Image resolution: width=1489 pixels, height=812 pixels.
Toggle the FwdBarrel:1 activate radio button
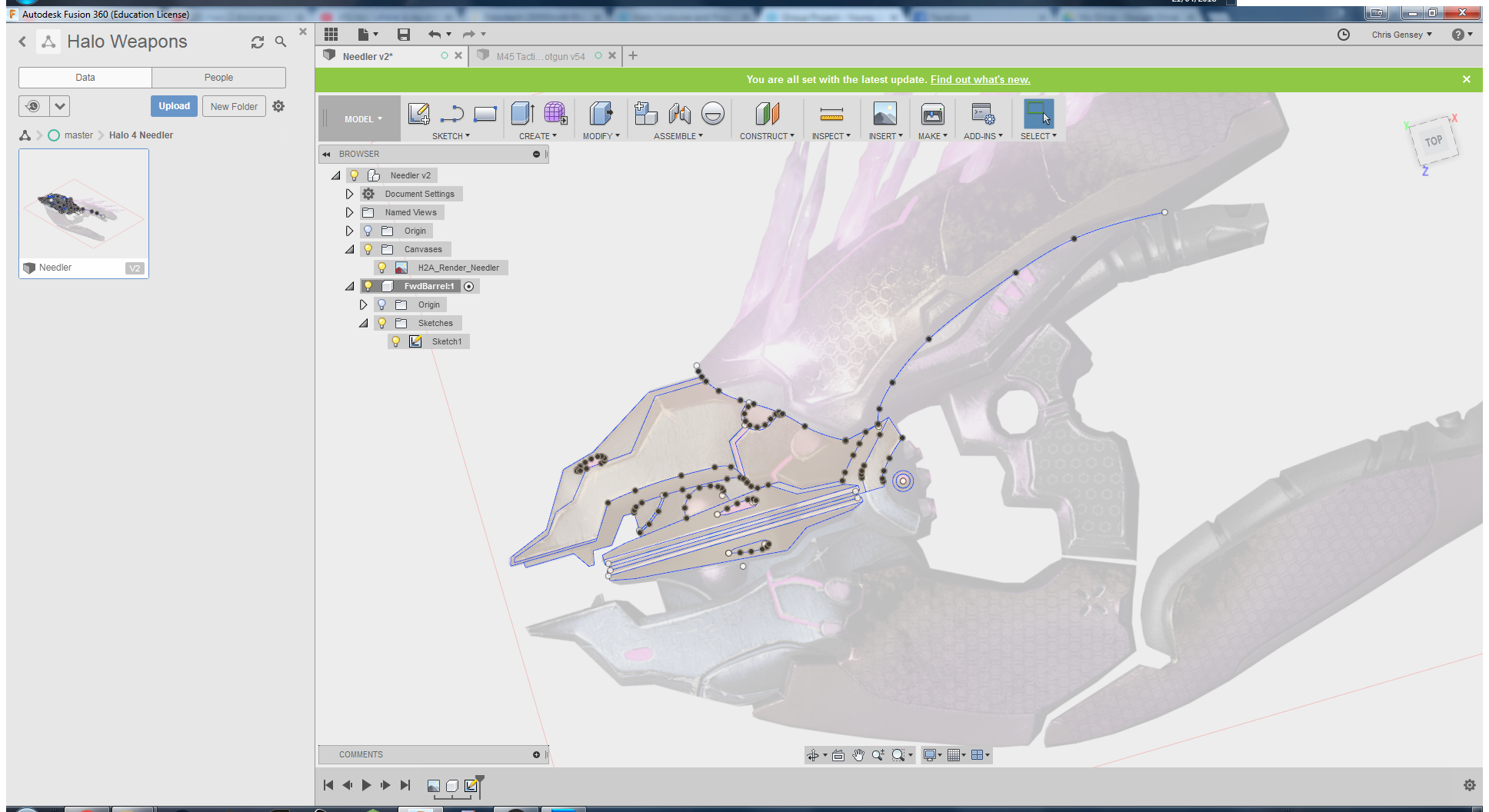(x=469, y=286)
